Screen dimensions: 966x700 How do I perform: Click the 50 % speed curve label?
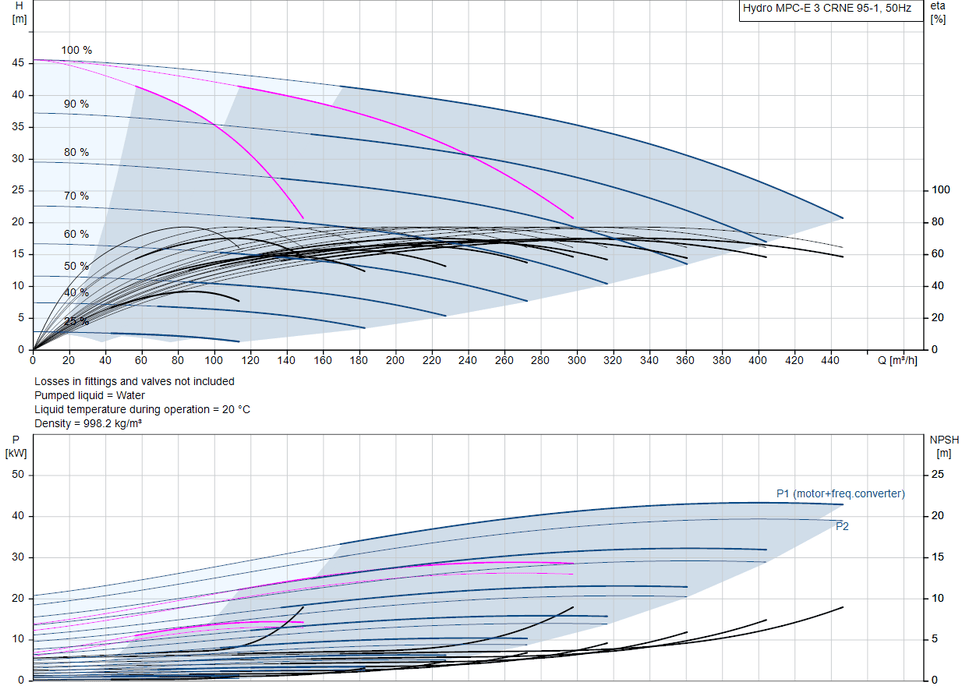[x=76, y=266]
